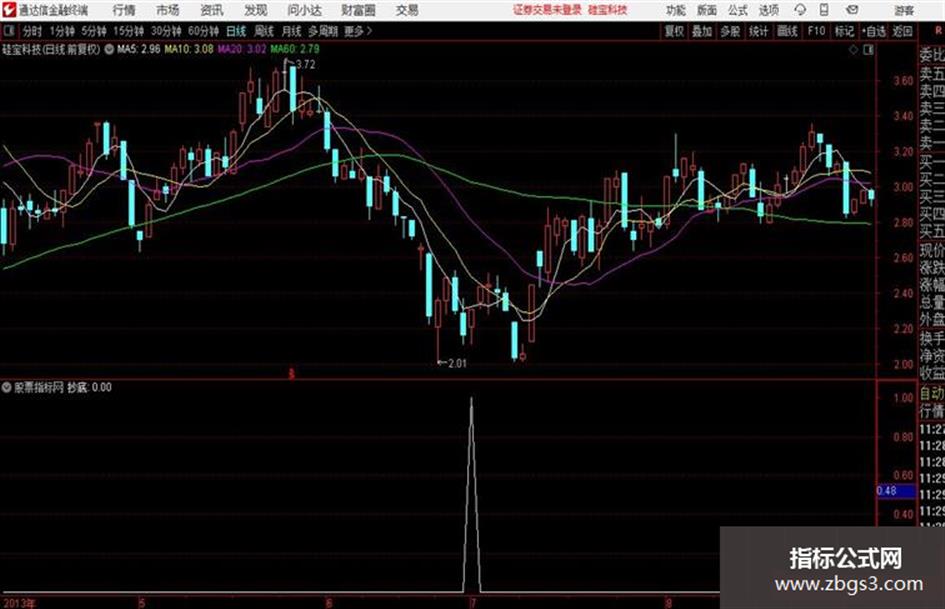
Task: Click the 游客 user label
Action: point(904,10)
